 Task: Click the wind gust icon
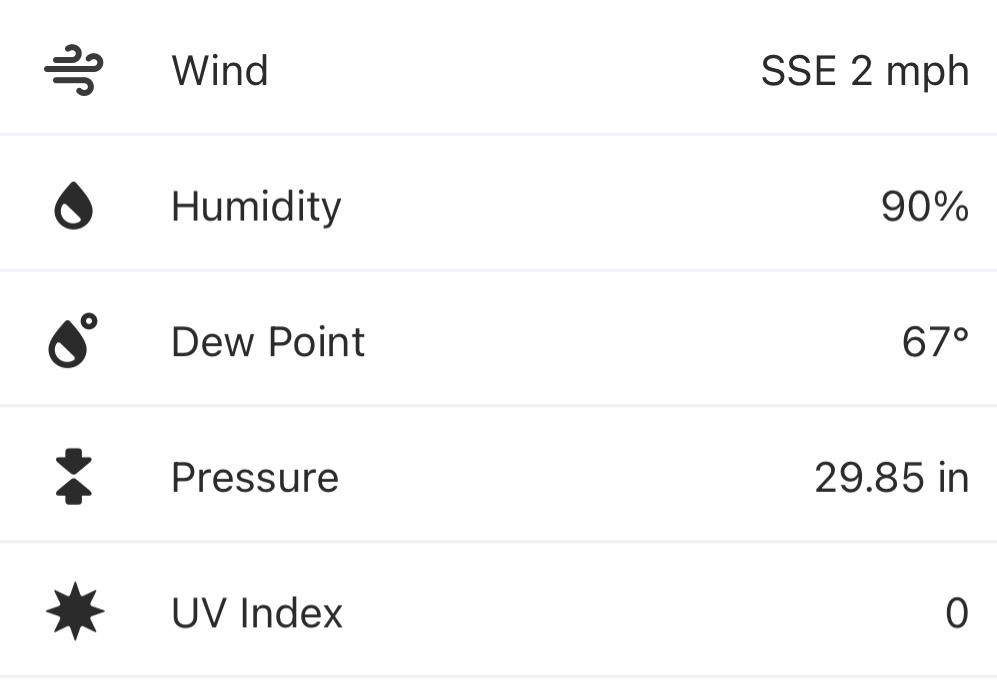73,72
